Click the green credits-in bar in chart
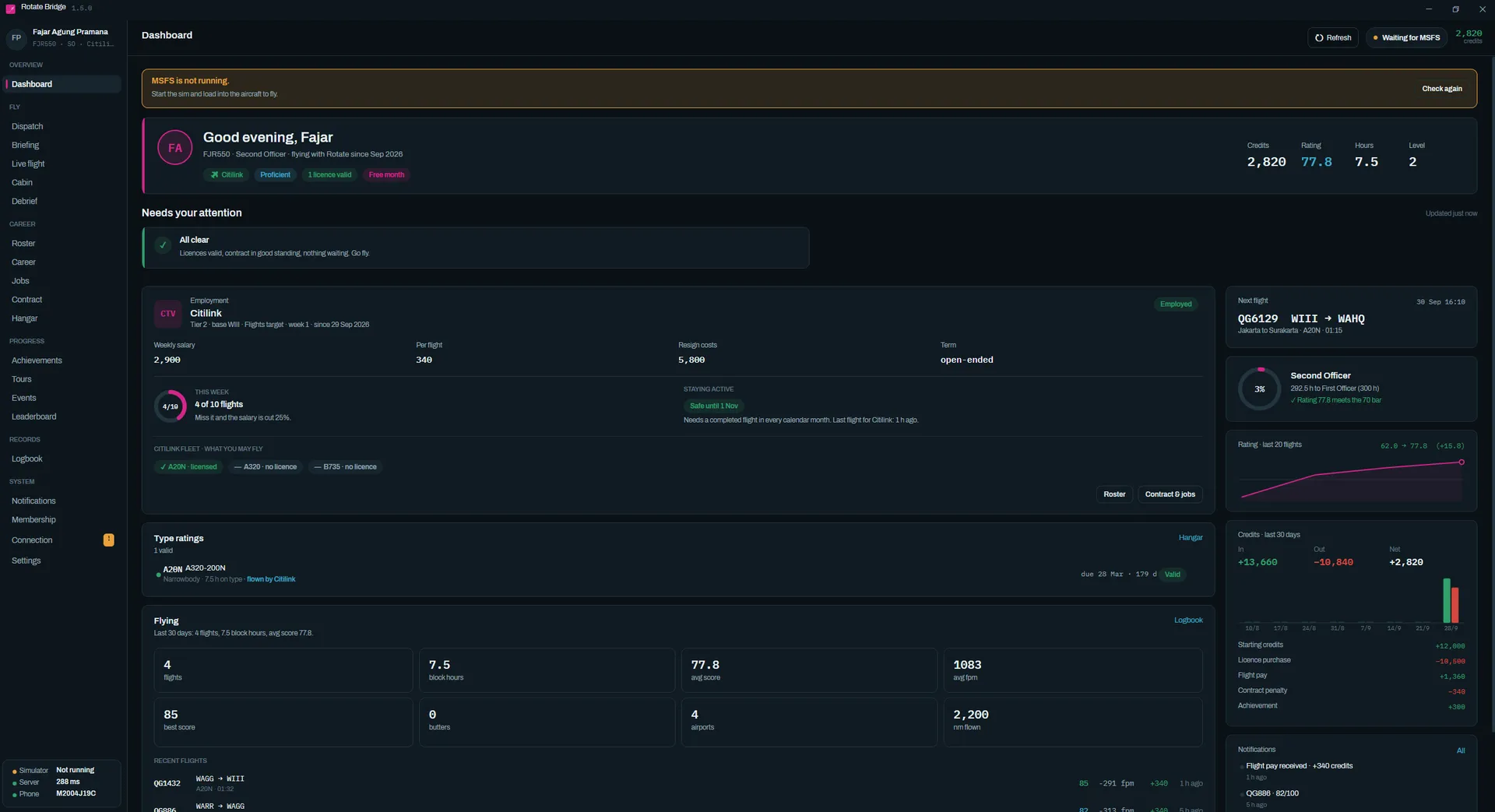The image size is (1495, 812). click(x=1447, y=600)
